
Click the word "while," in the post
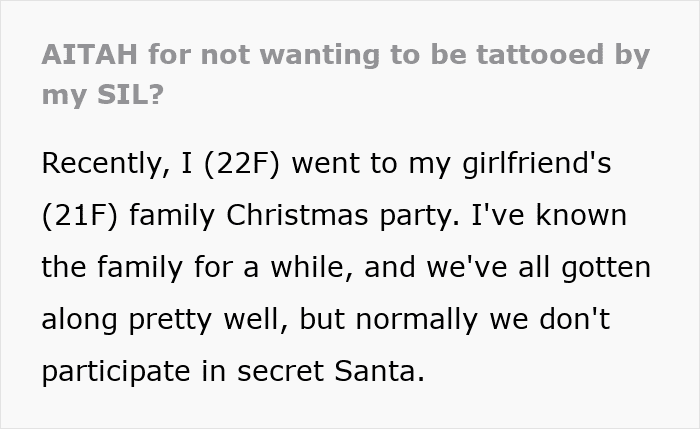[301, 267]
